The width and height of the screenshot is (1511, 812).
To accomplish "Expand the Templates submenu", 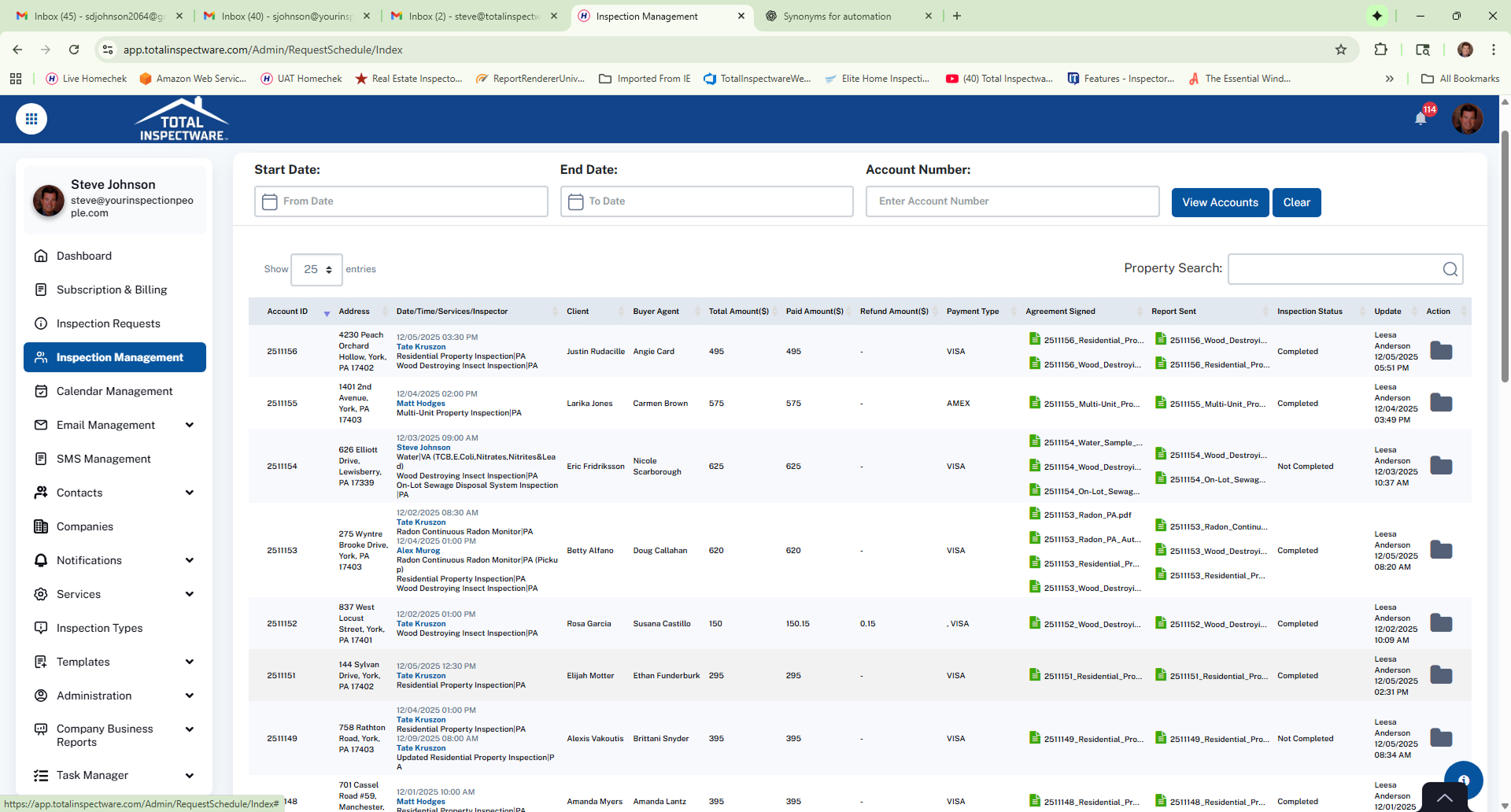I will click(x=189, y=662).
